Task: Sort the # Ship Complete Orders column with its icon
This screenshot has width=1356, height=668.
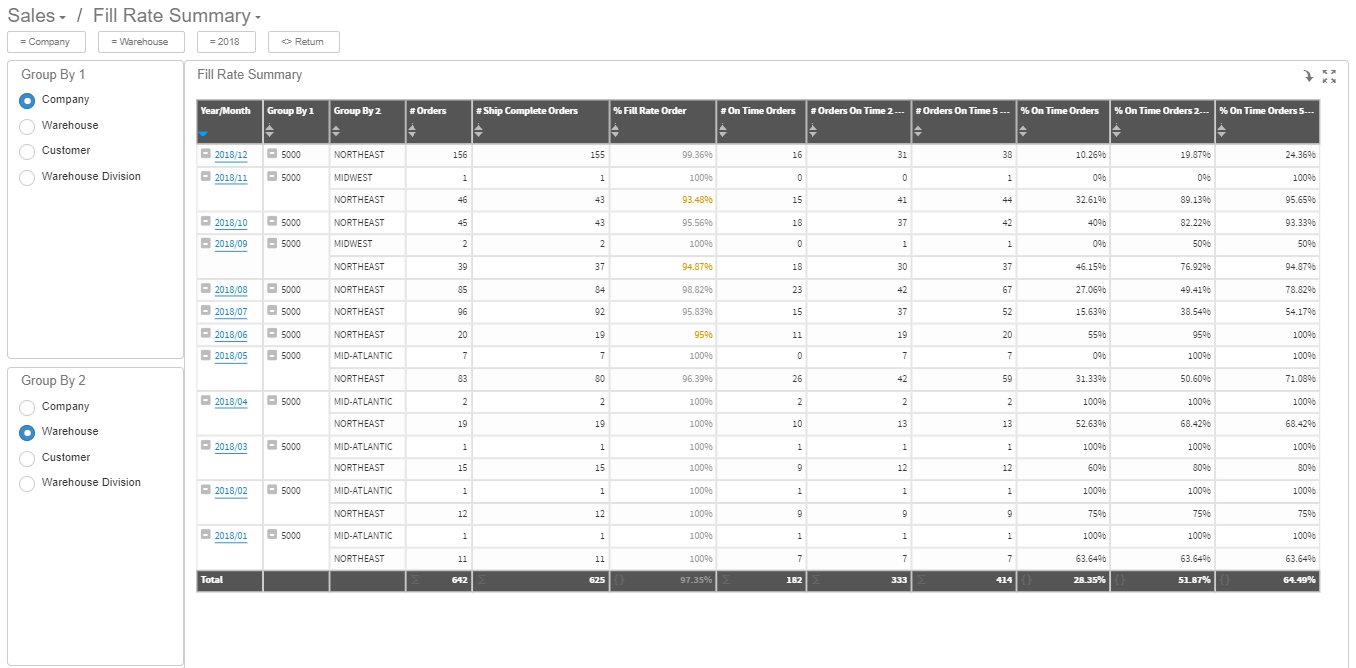Action: (x=479, y=132)
